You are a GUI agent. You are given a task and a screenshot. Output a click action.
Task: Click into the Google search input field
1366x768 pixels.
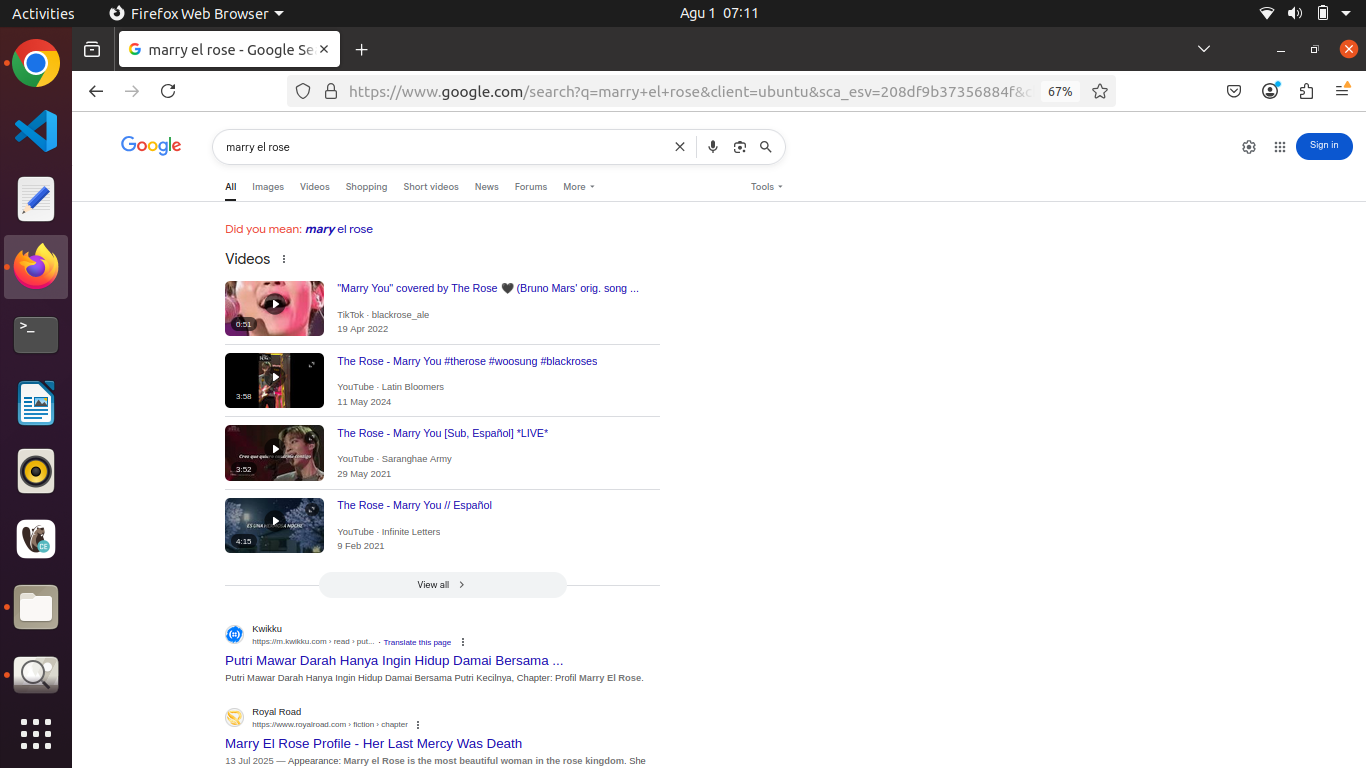(440, 147)
